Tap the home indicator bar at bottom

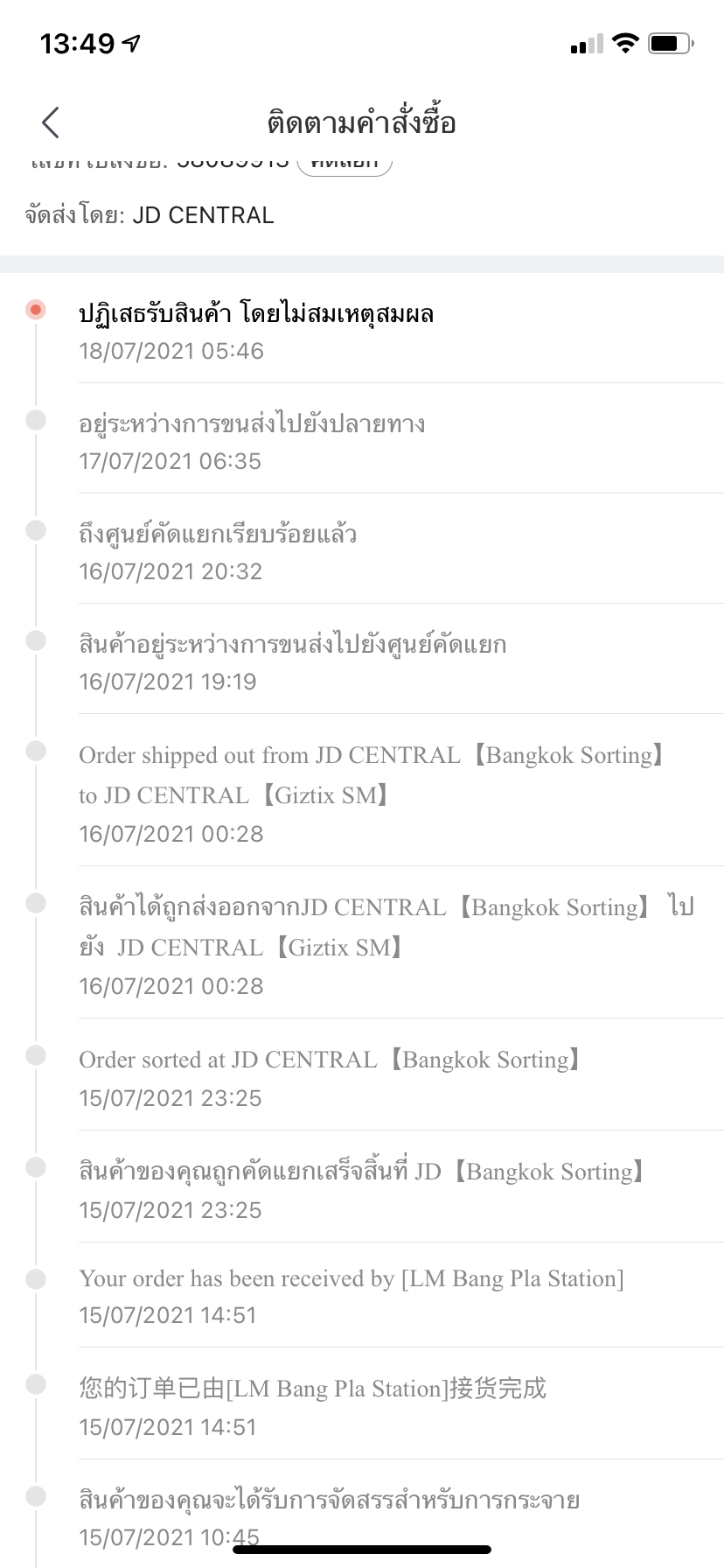pyautogui.click(x=361, y=1550)
